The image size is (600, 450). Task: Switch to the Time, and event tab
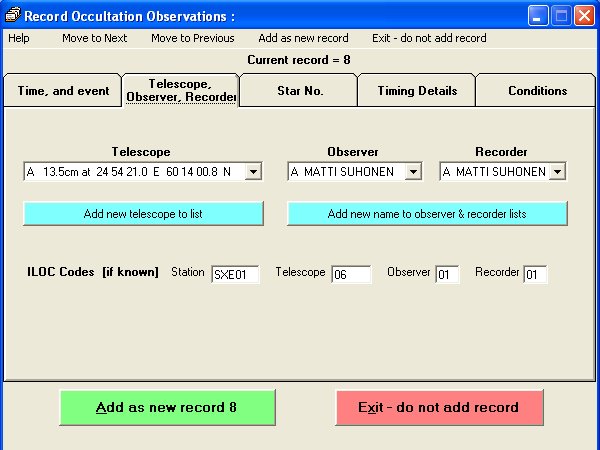click(x=63, y=91)
